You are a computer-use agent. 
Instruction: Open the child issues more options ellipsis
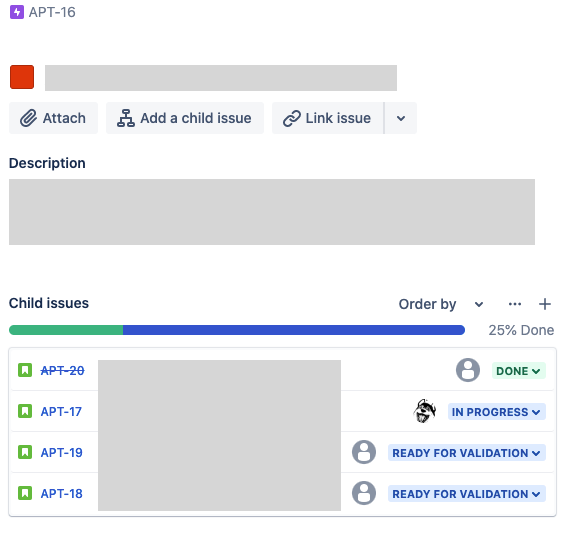click(x=514, y=304)
